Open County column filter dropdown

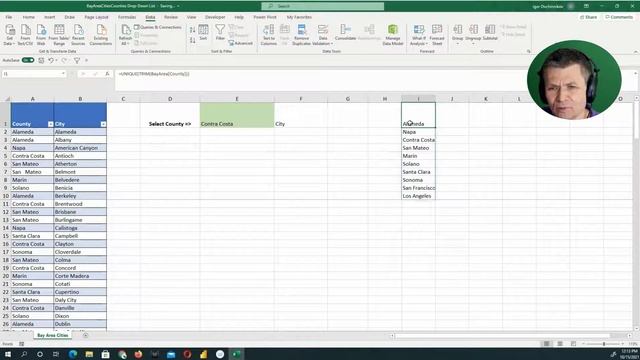(51, 124)
